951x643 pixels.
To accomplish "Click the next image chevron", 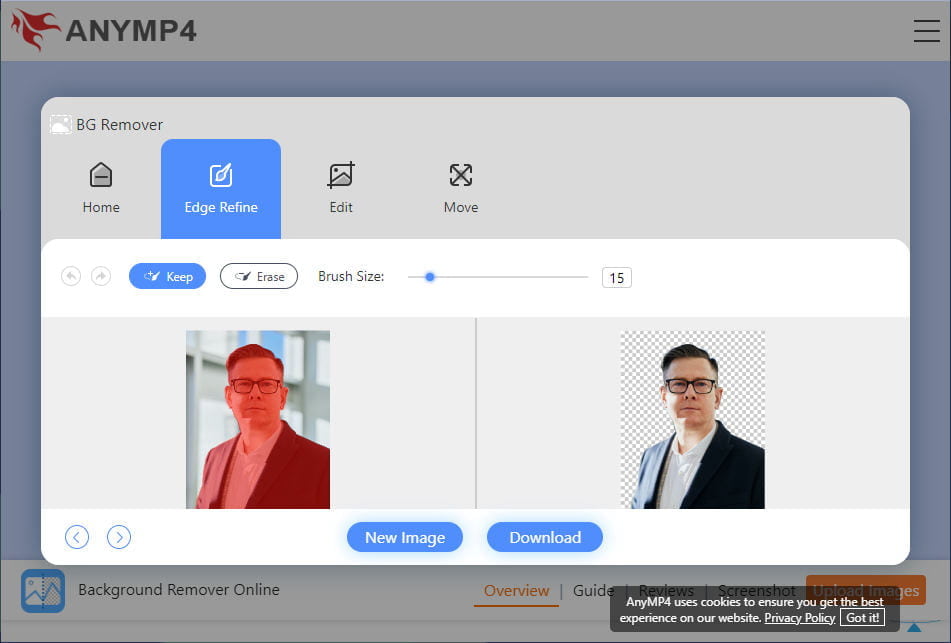I will [x=119, y=537].
